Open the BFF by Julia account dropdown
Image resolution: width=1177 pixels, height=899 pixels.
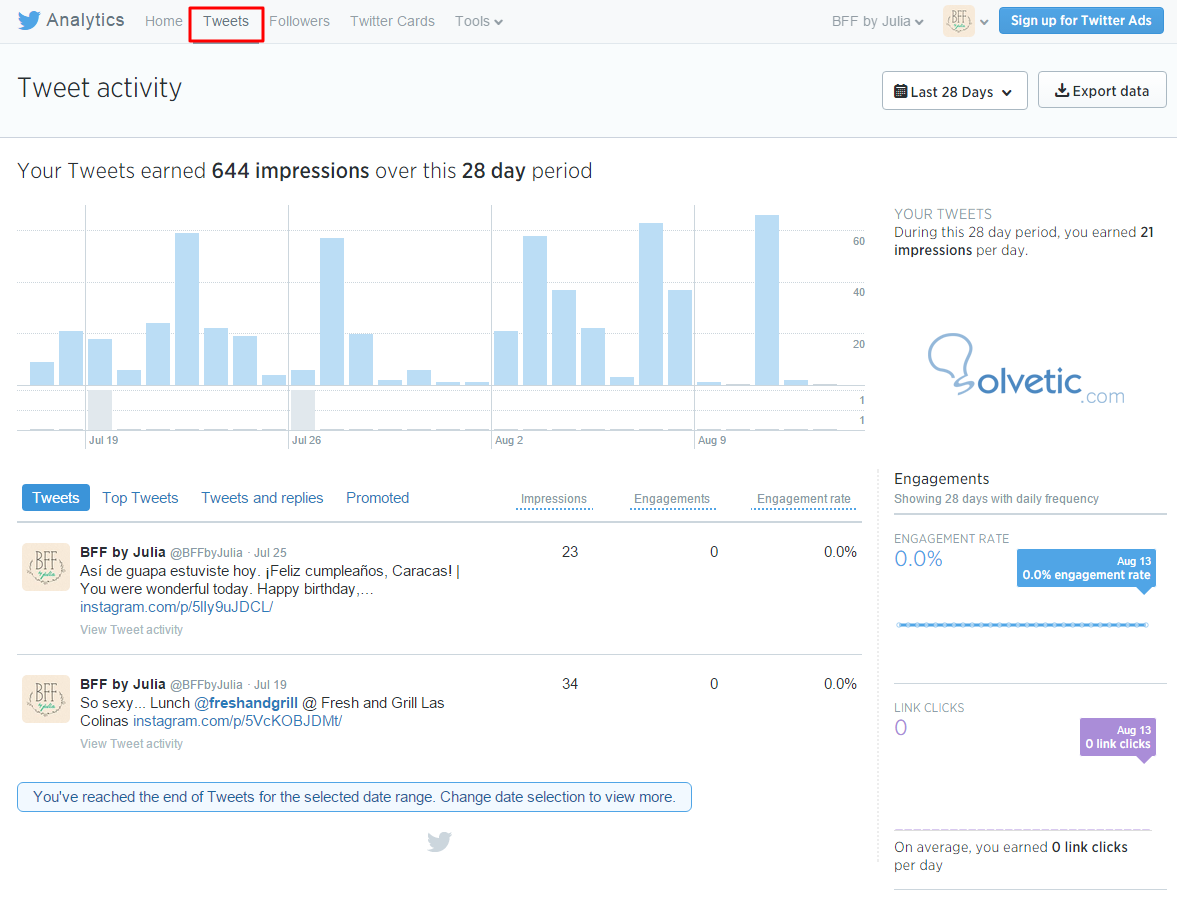coord(877,21)
